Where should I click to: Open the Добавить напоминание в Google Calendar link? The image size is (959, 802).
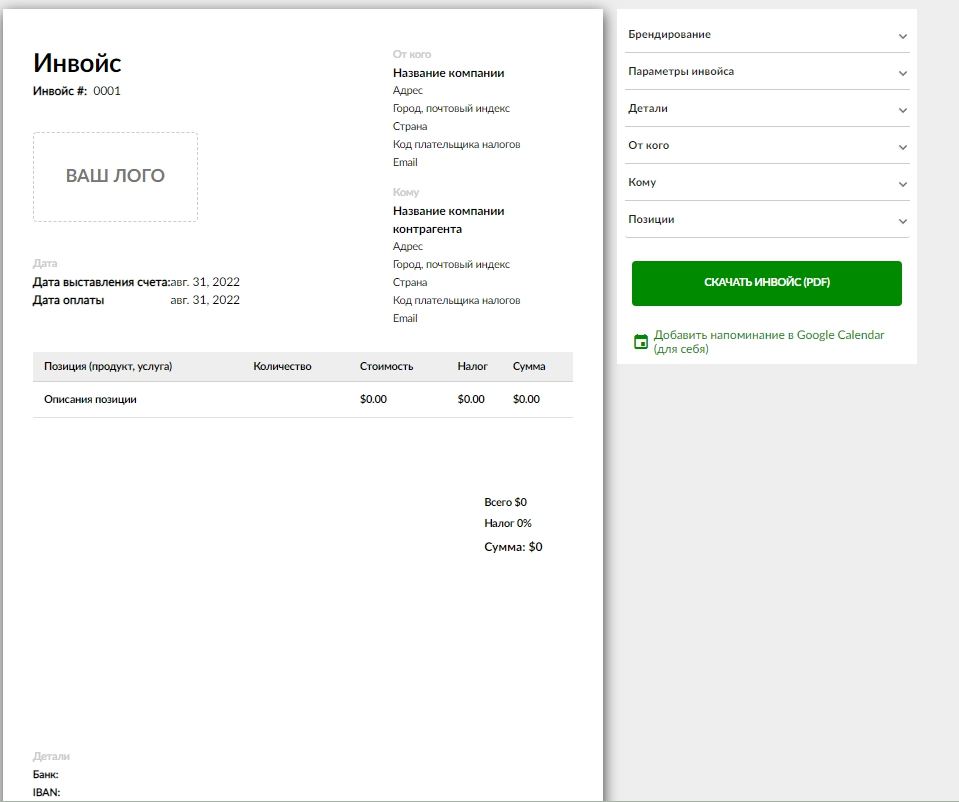(768, 342)
